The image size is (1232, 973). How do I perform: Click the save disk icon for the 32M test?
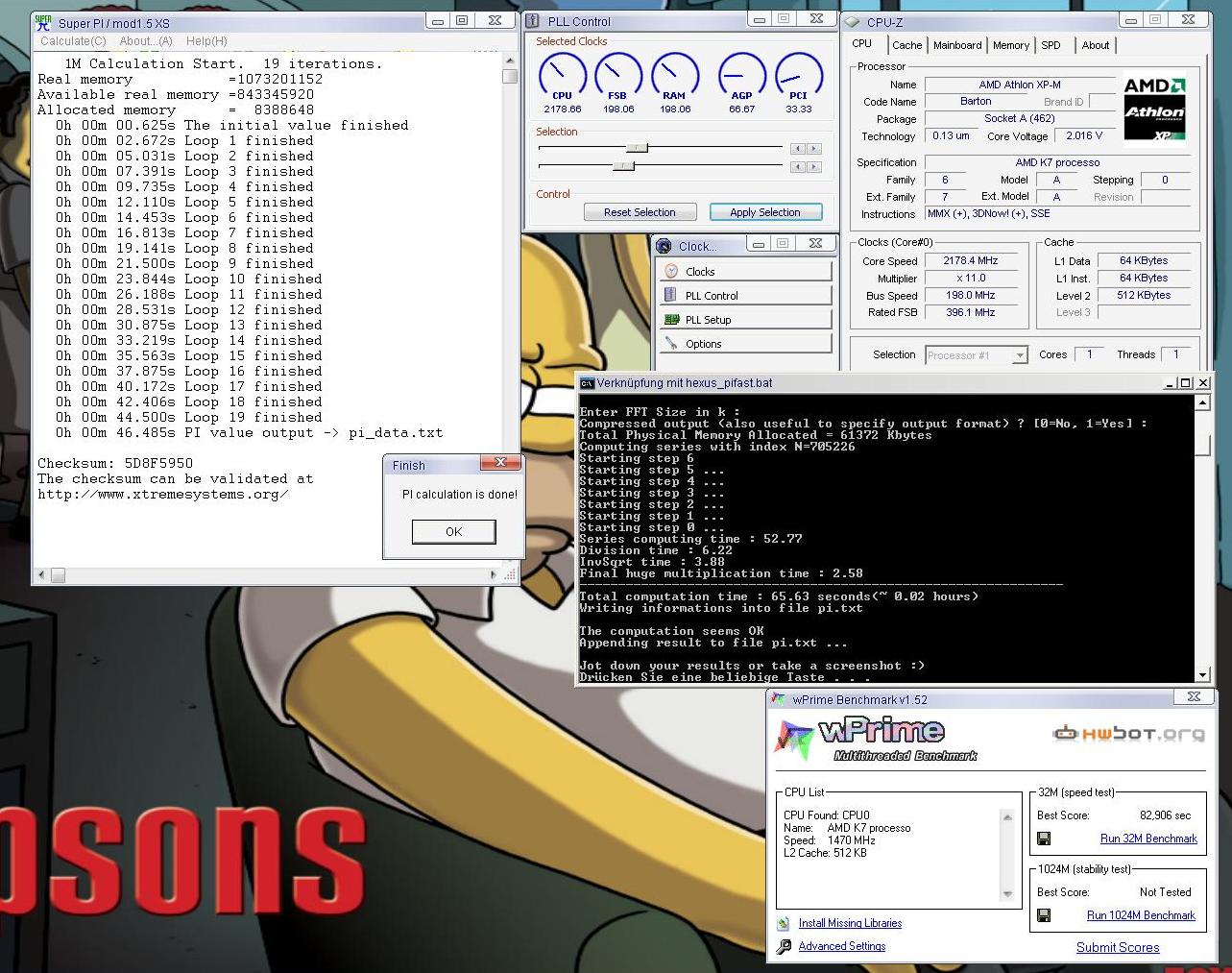1044,839
